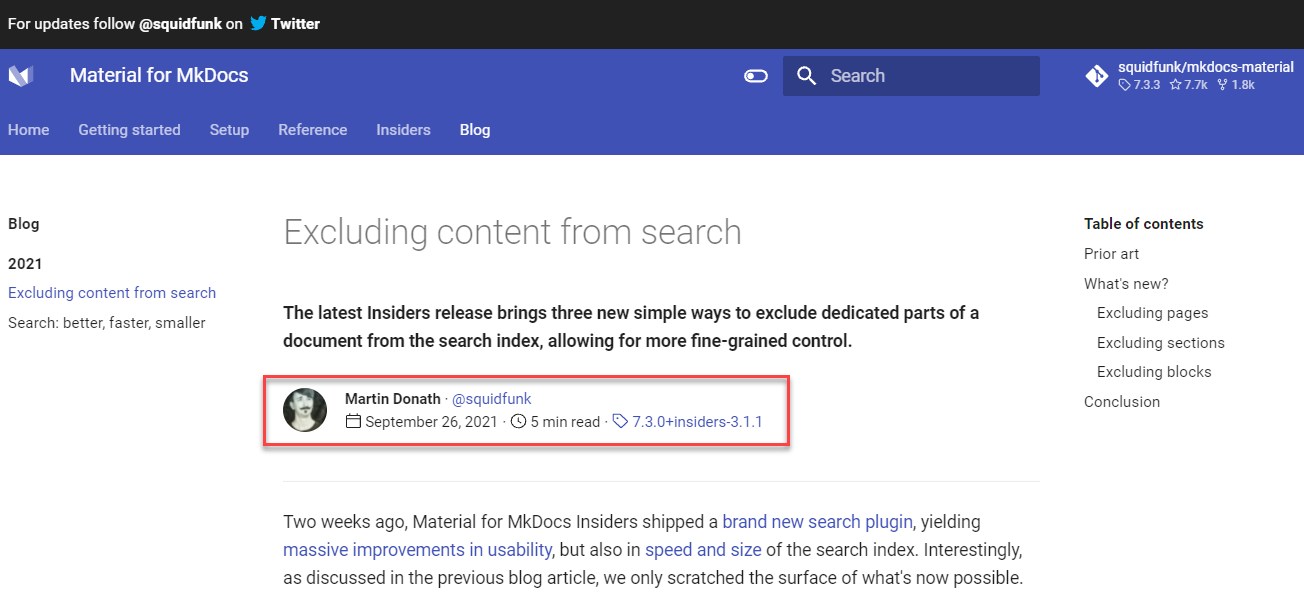Click the page heading Excluding content from search
Screen dimensions: 1304x594
pos(512,232)
